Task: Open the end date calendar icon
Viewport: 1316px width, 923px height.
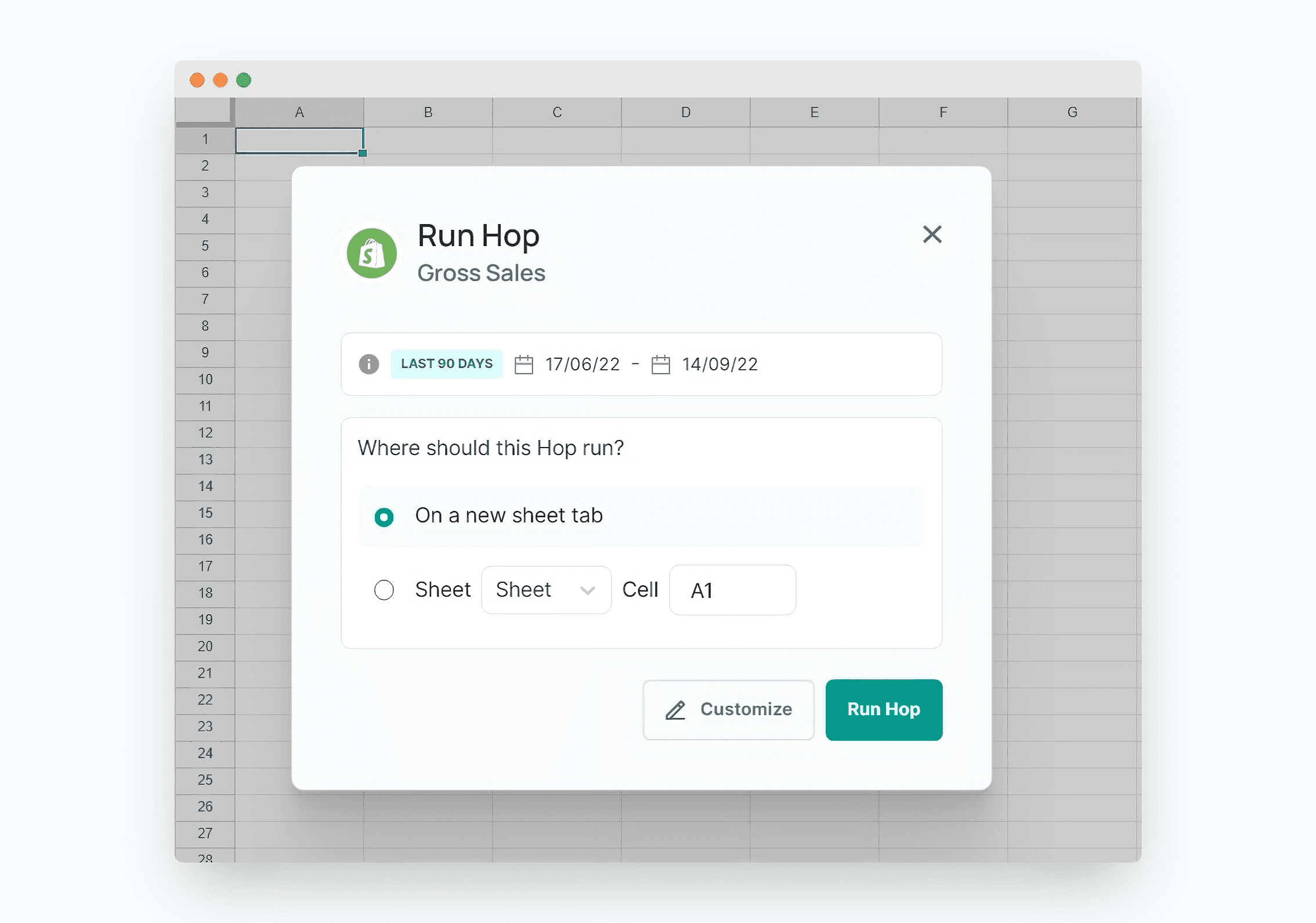Action: [660, 365]
